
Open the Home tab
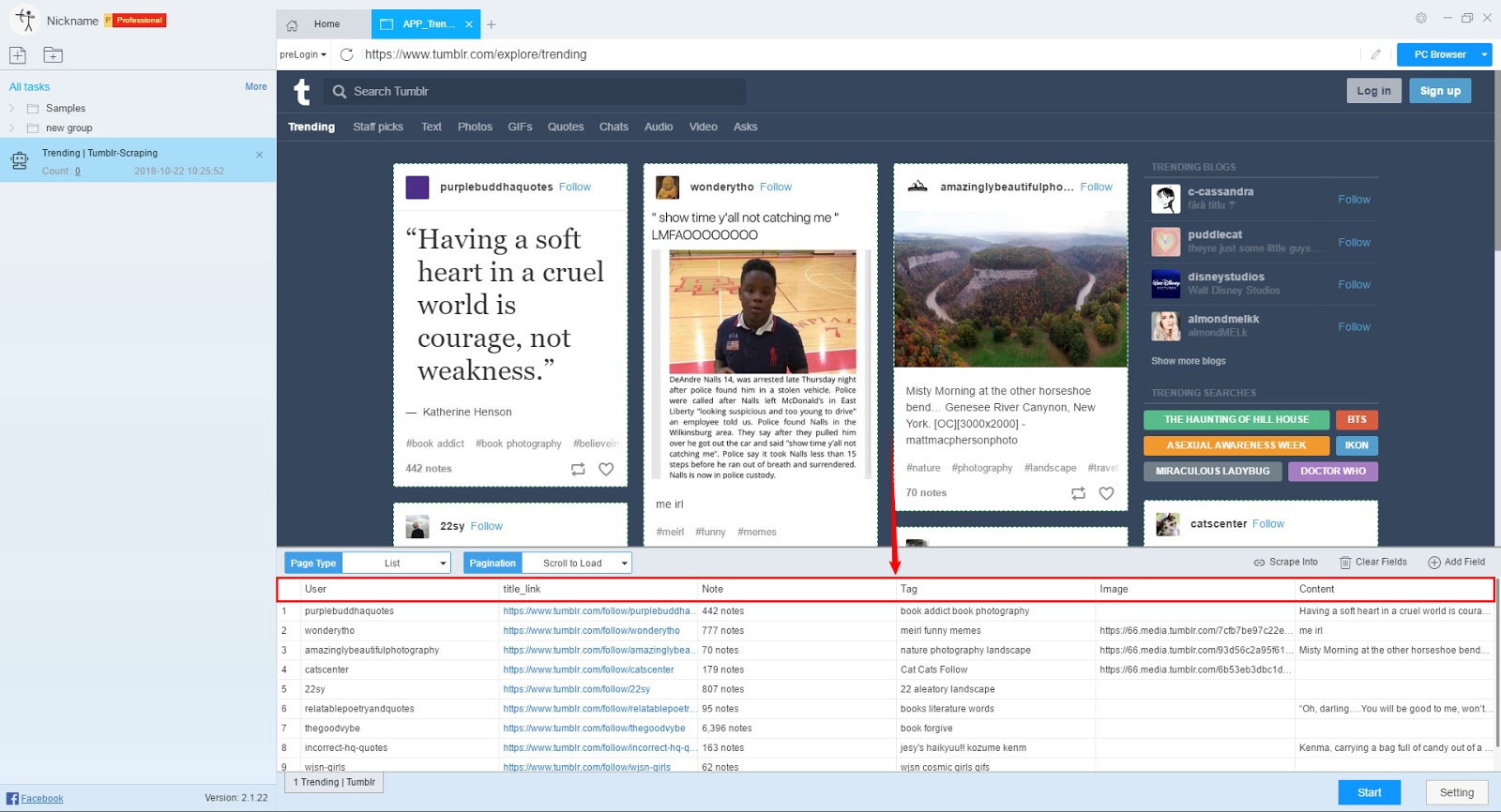324,24
